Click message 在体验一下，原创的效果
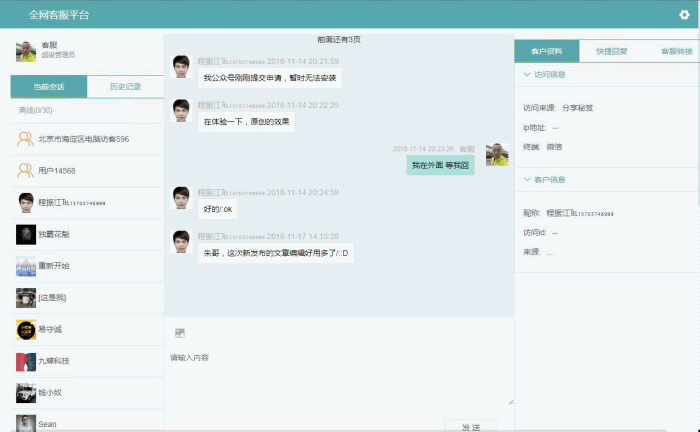700x432 pixels. pos(246,121)
